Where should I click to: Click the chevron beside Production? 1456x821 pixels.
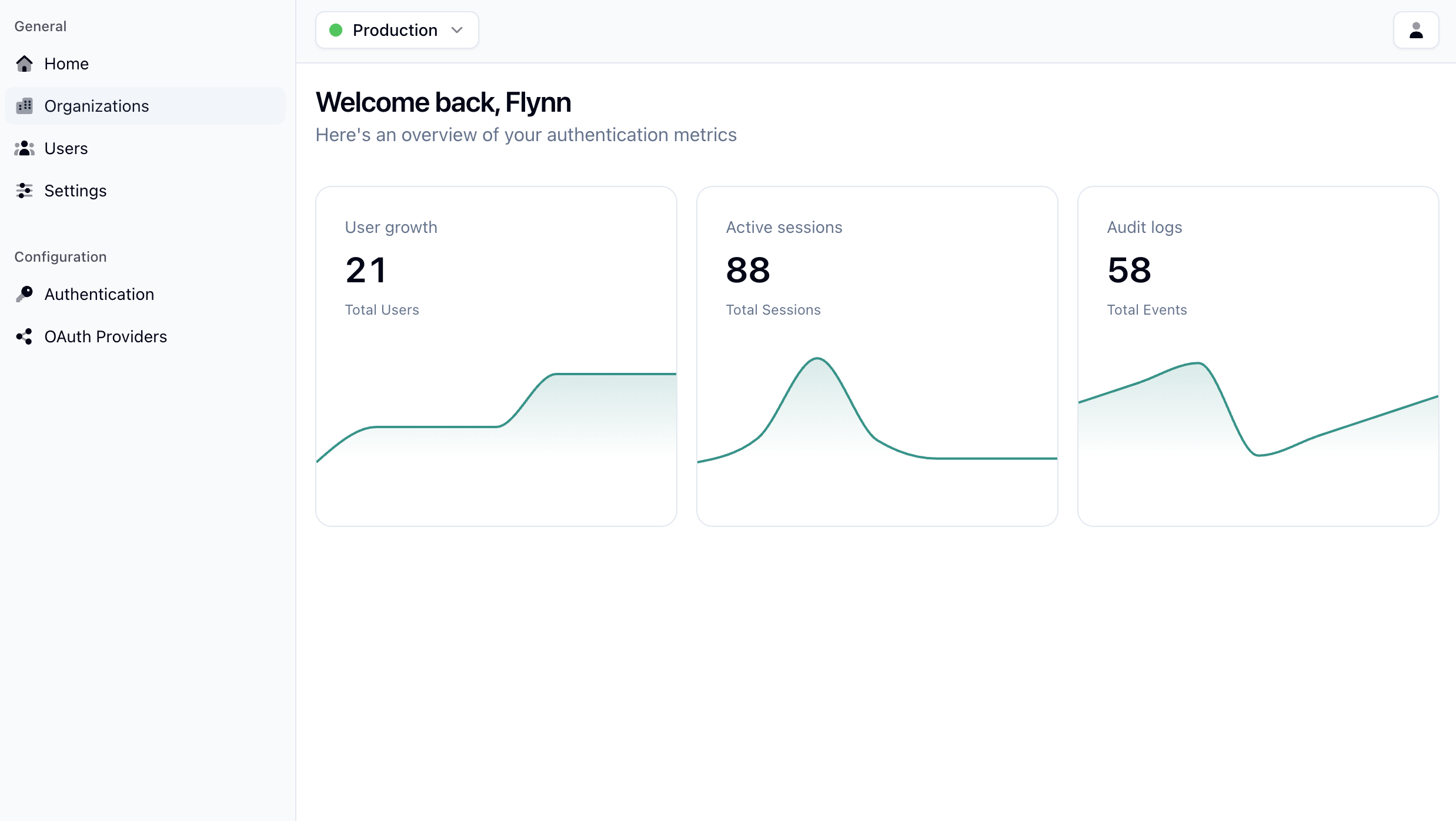tap(457, 30)
